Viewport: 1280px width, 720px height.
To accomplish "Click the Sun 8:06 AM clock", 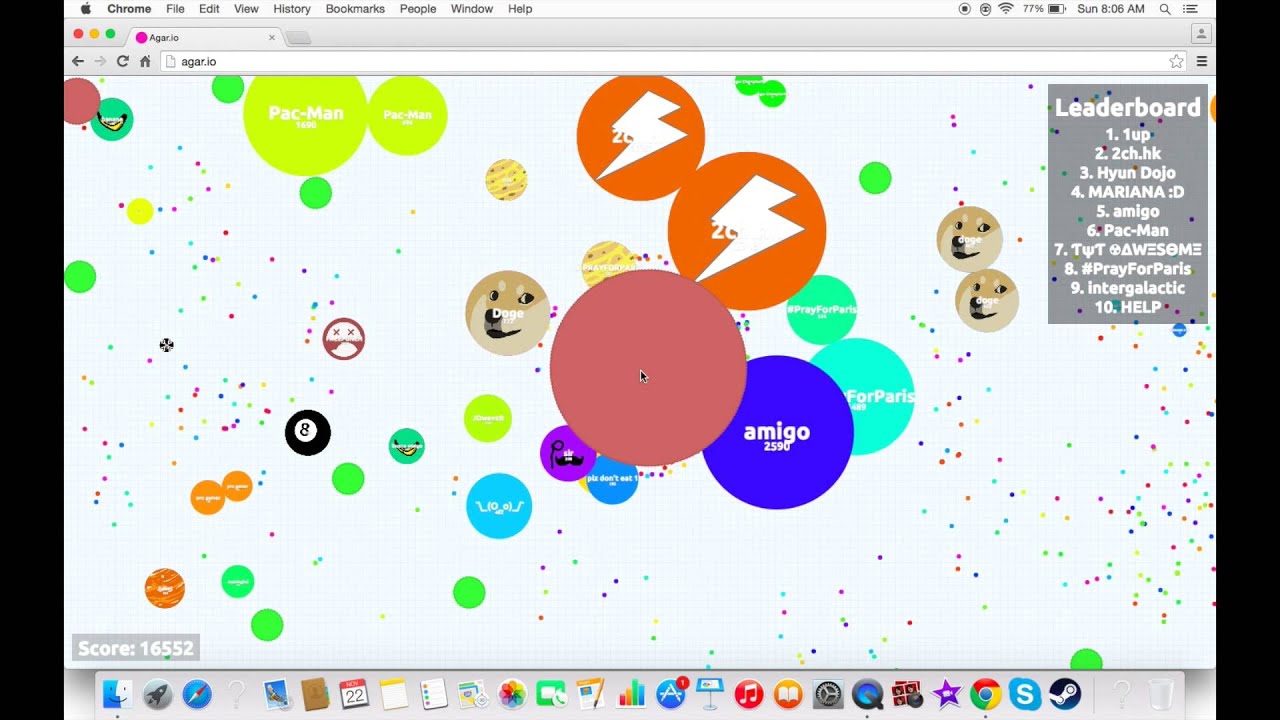I will click(x=1111, y=9).
